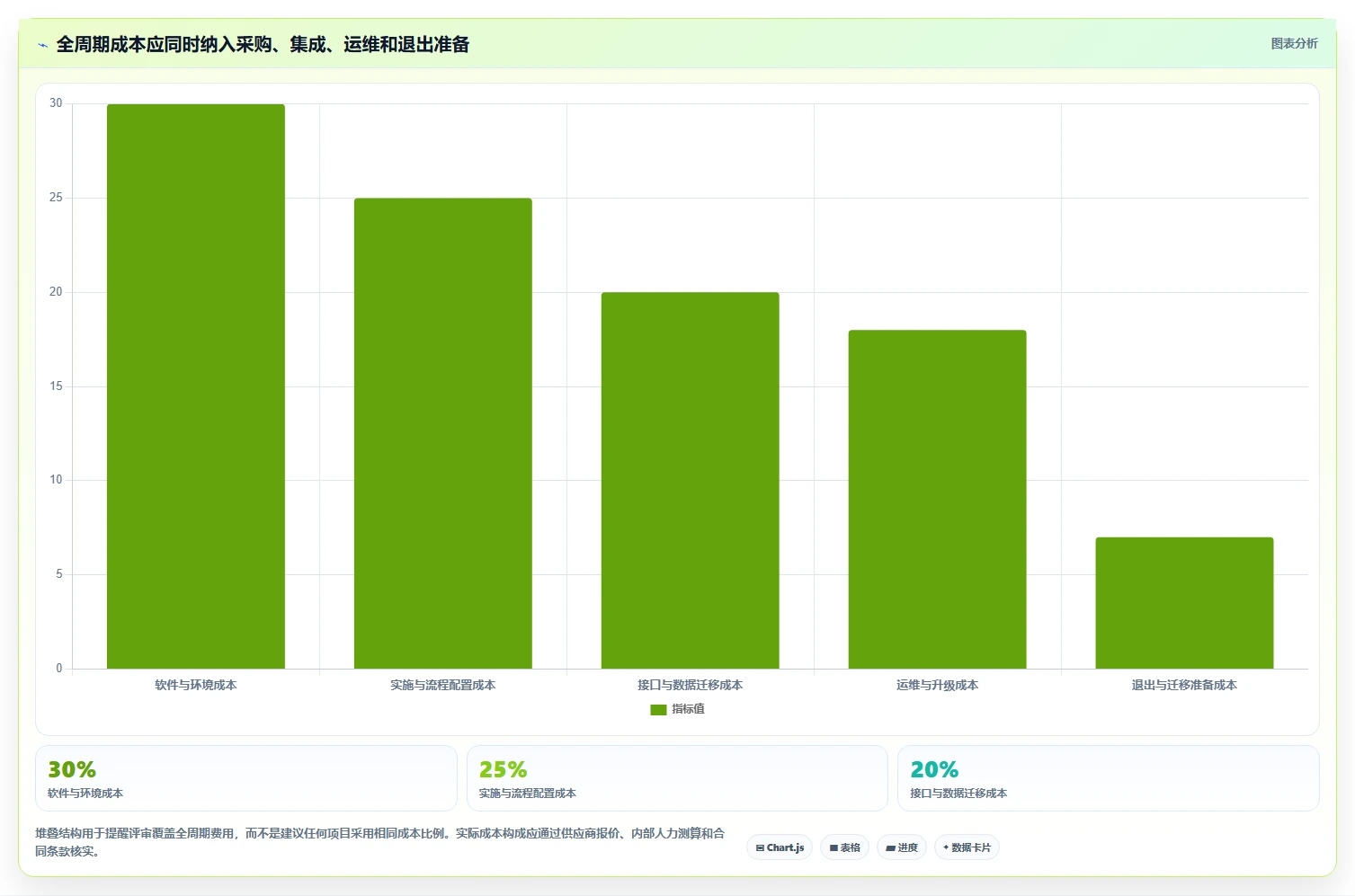The width and height of the screenshot is (1355, 896).
Task: Select the 25% 实施与流程配置成本 data card
Action: (x=677, y=778)
